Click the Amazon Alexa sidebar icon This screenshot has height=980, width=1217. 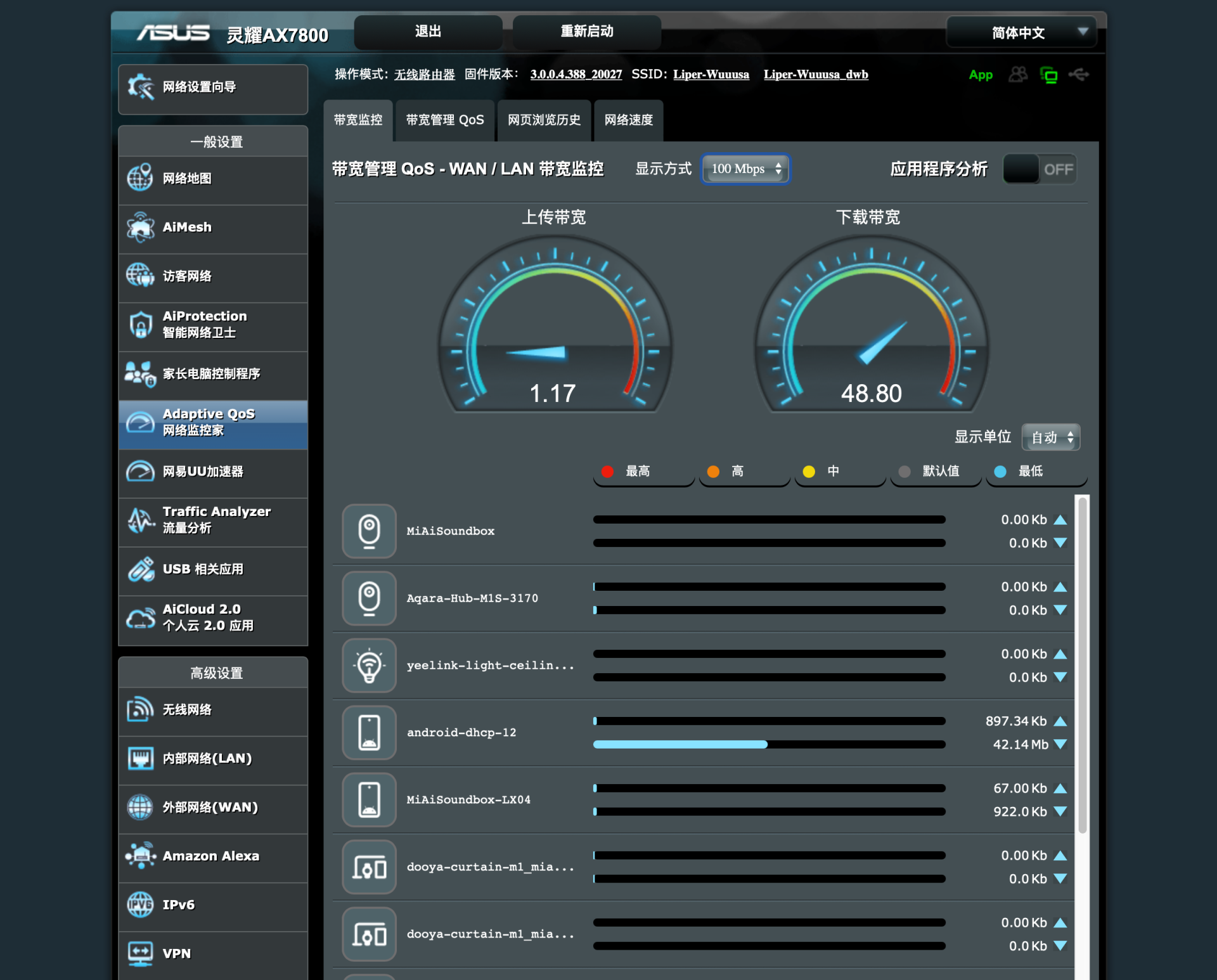(x=140, y=856)
